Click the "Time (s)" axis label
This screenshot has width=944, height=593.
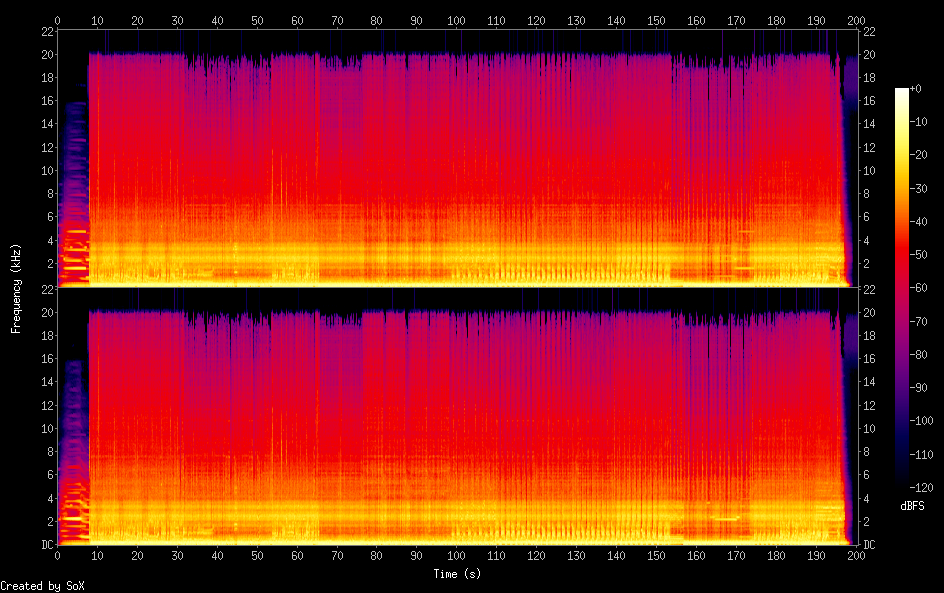[x=456, y=573]
